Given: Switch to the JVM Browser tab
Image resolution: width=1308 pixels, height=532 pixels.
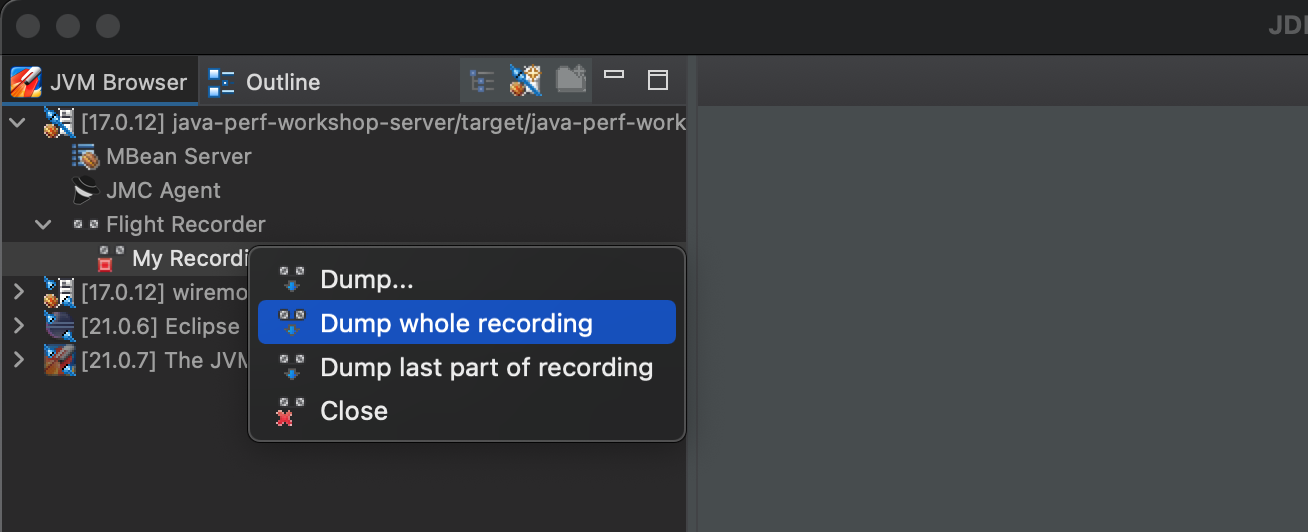Looking at the screenshot, I should pyautogui.click(x=99, y=82).
